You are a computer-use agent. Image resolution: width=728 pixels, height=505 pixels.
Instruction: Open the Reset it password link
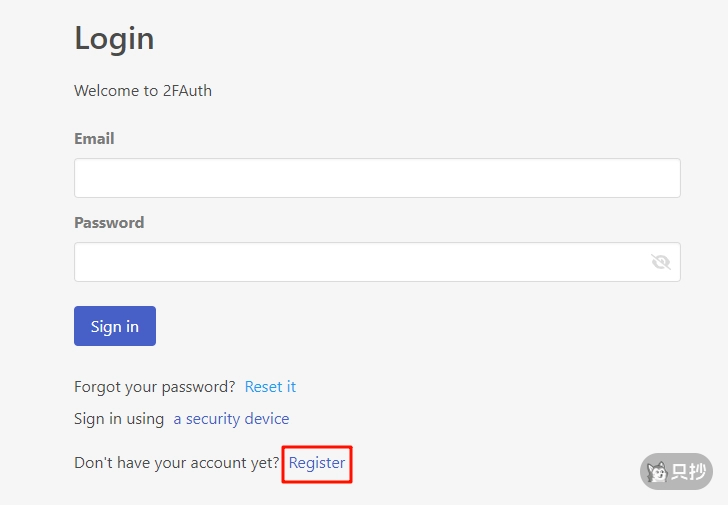tap(270, 387)
